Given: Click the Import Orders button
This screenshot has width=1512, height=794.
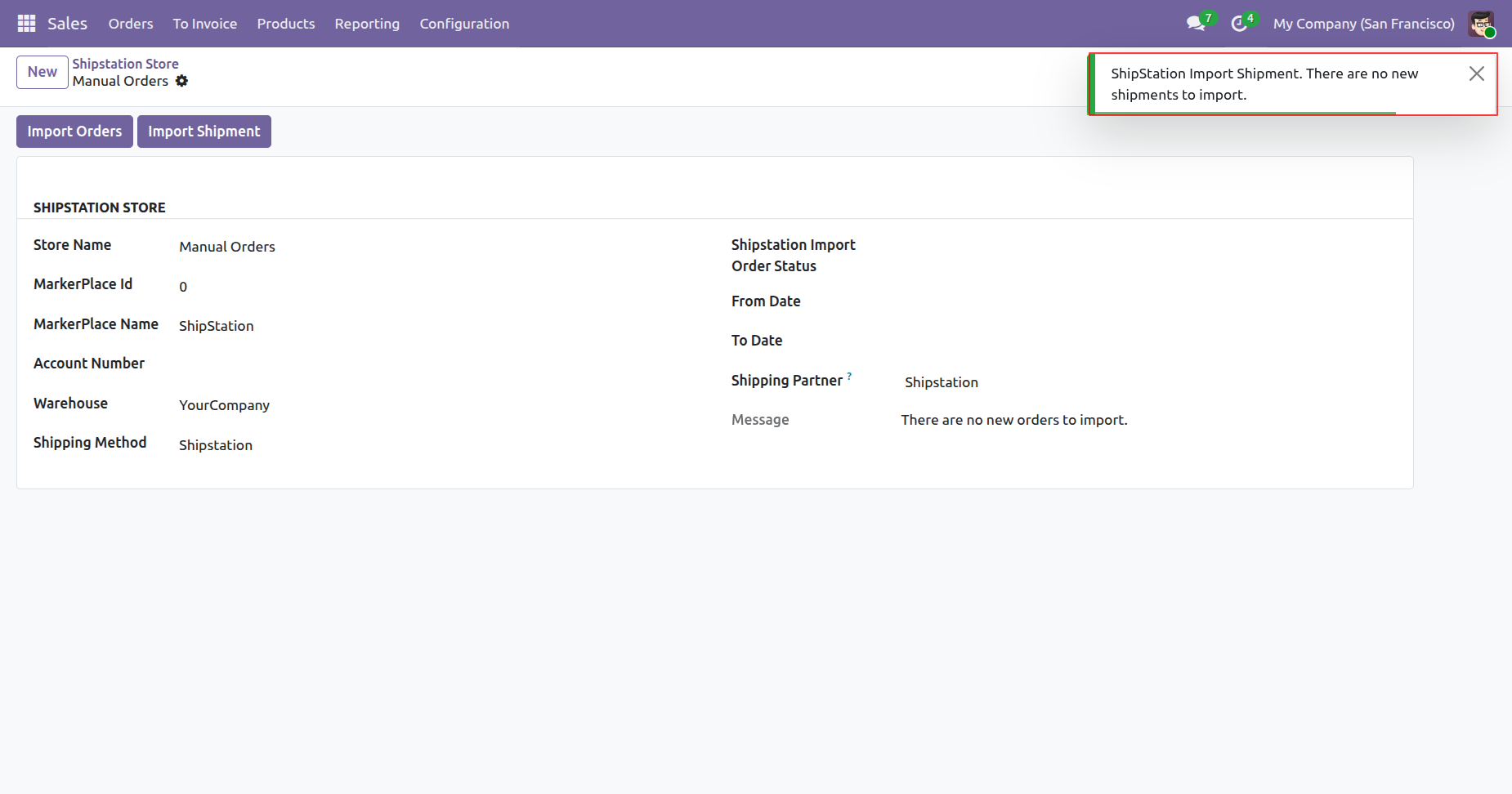Looking at the screenshot, I should [74, 132].
